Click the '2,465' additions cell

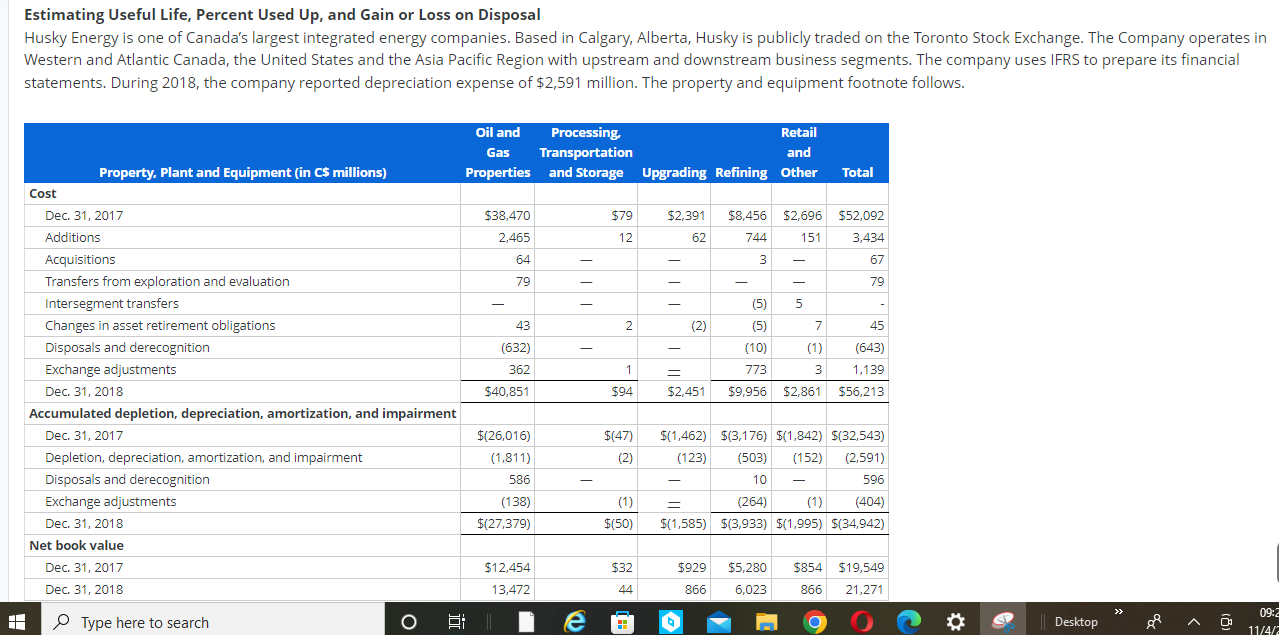(x=514, y=237)
